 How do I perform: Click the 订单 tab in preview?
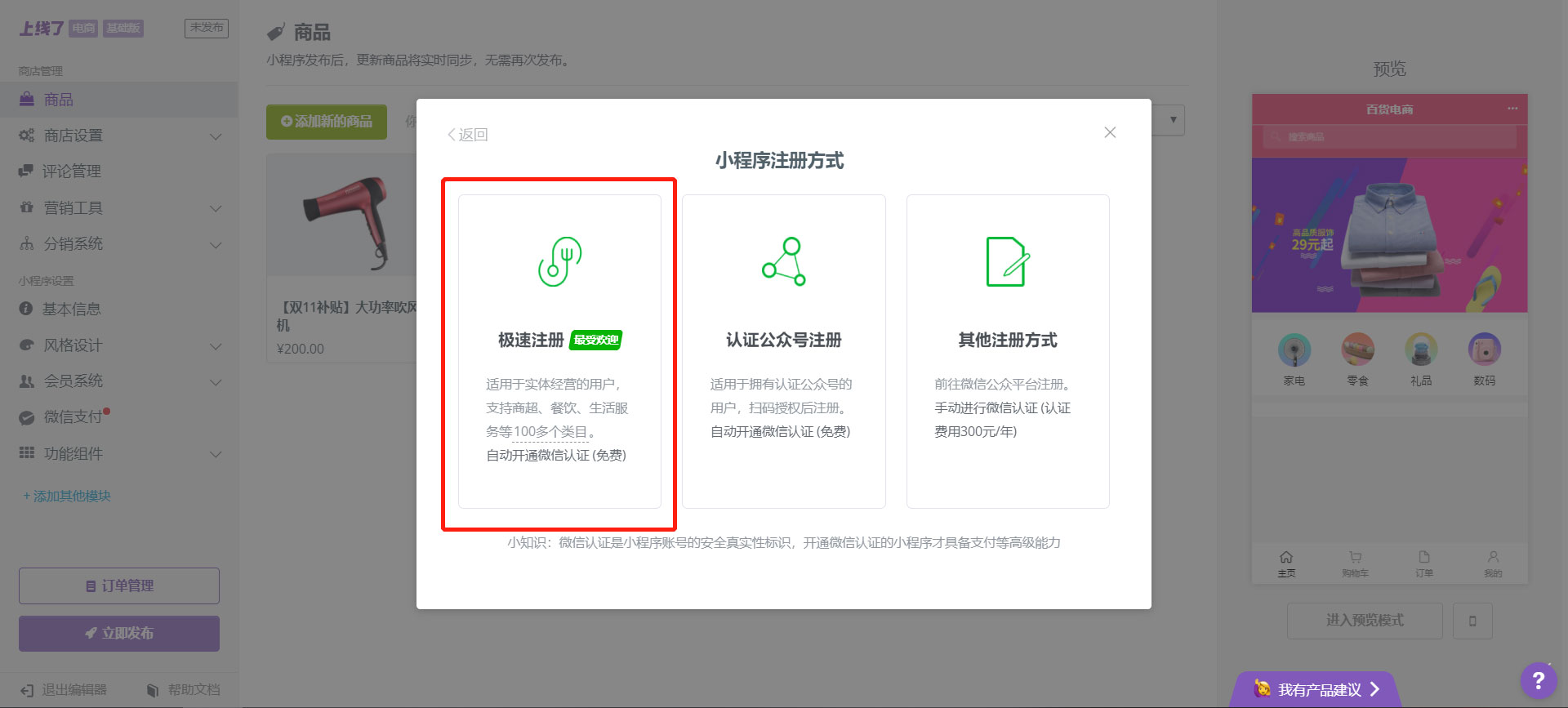coord(1424,563)
